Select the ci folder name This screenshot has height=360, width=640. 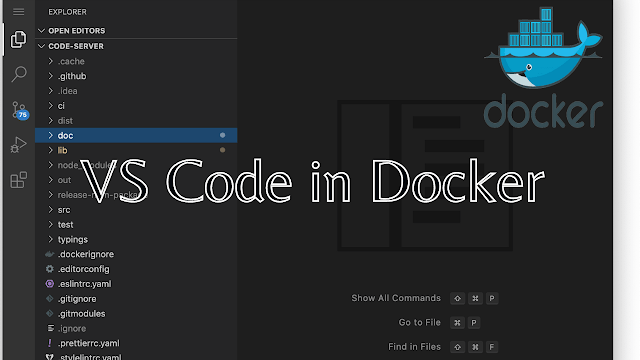coord(61,106)
